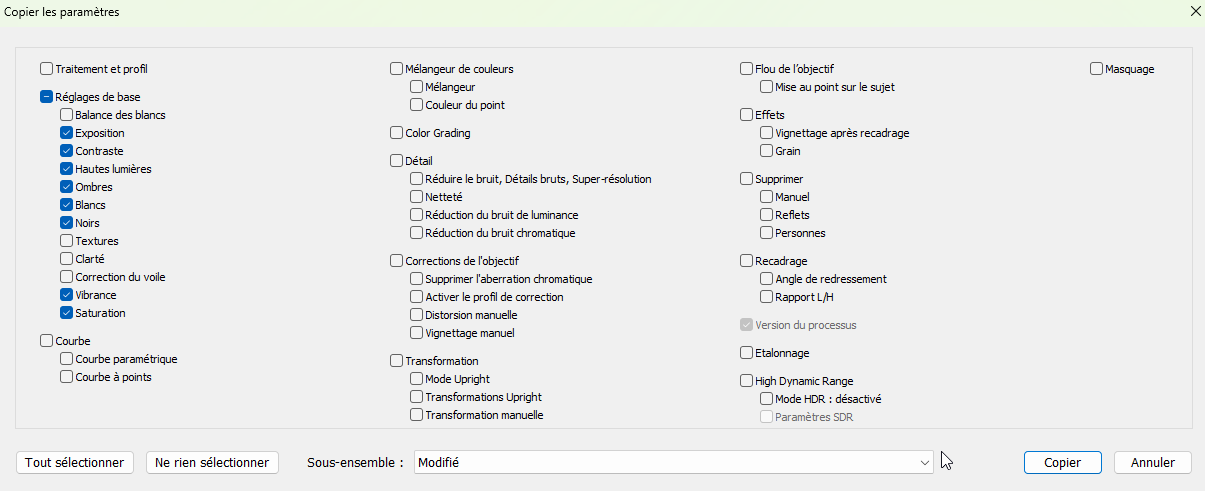The image size is (1205, 491).
Task: Enable the Balance des blancs checkbox
Action: (x=66, y=115)
